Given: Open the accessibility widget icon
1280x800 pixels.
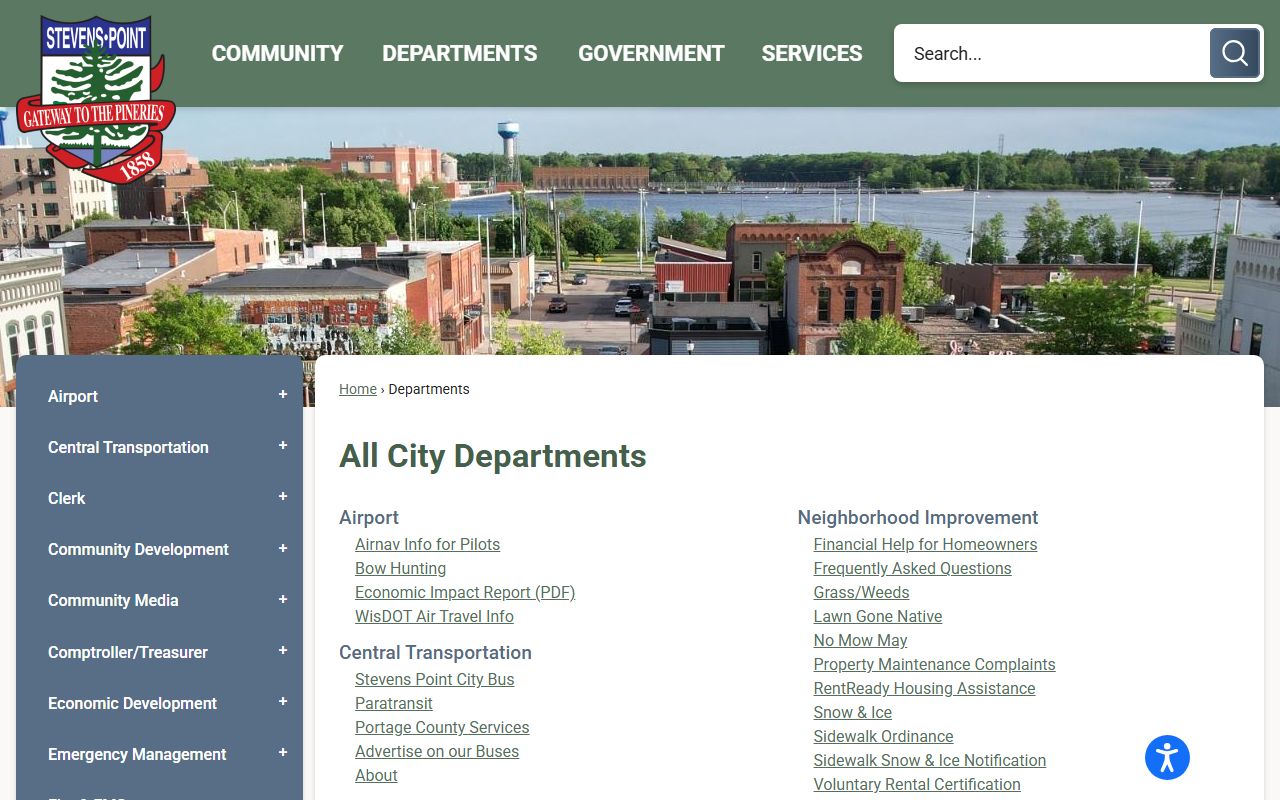Looking at the screenshot, I should 1167,757.
